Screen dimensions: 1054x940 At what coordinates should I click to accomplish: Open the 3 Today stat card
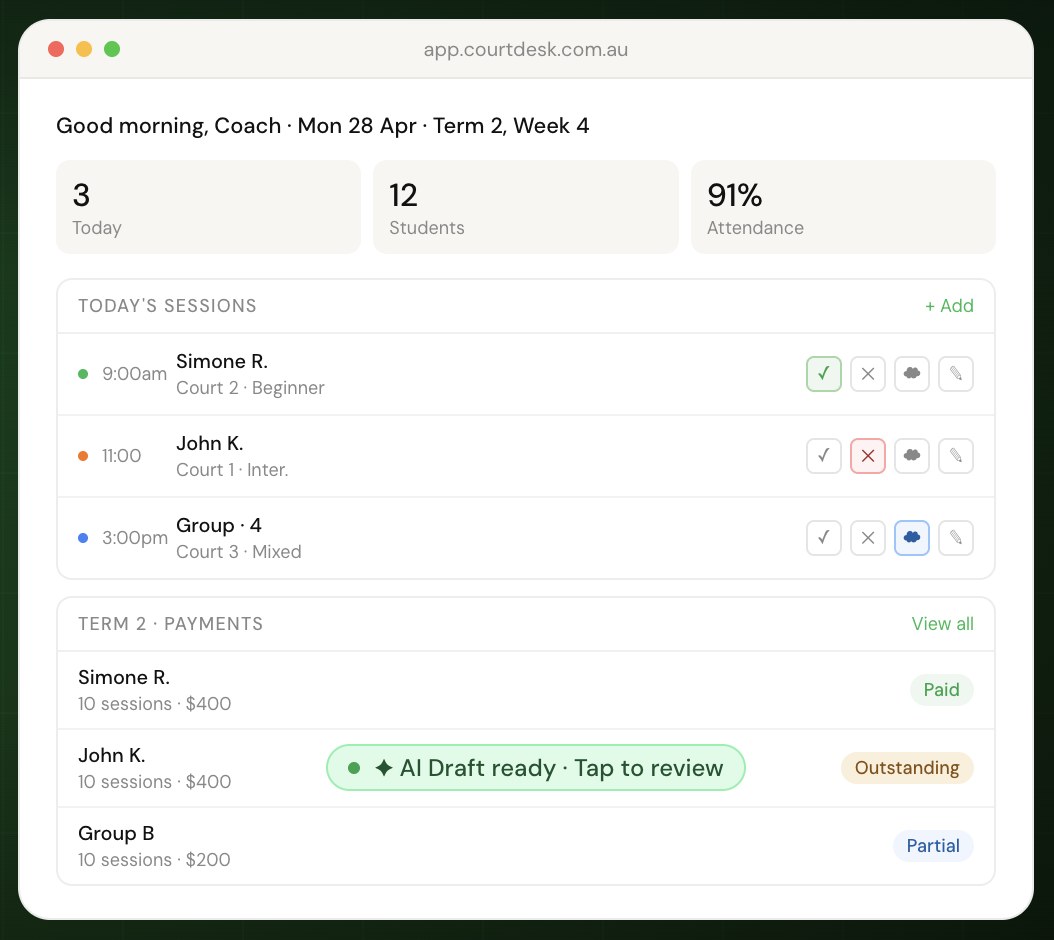[x=208, y=207]
